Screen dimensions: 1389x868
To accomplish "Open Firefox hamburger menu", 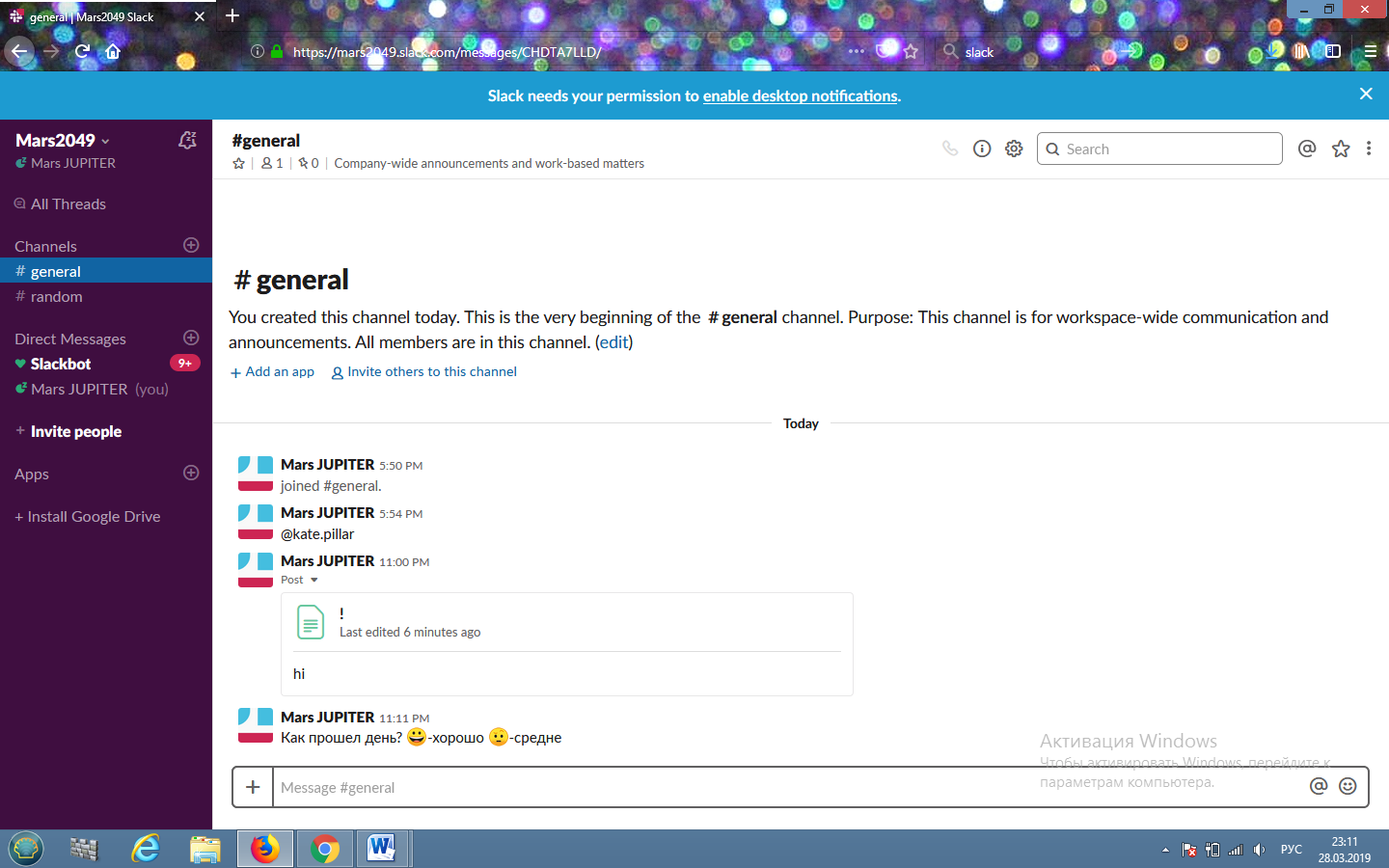I will [1370, 51].
